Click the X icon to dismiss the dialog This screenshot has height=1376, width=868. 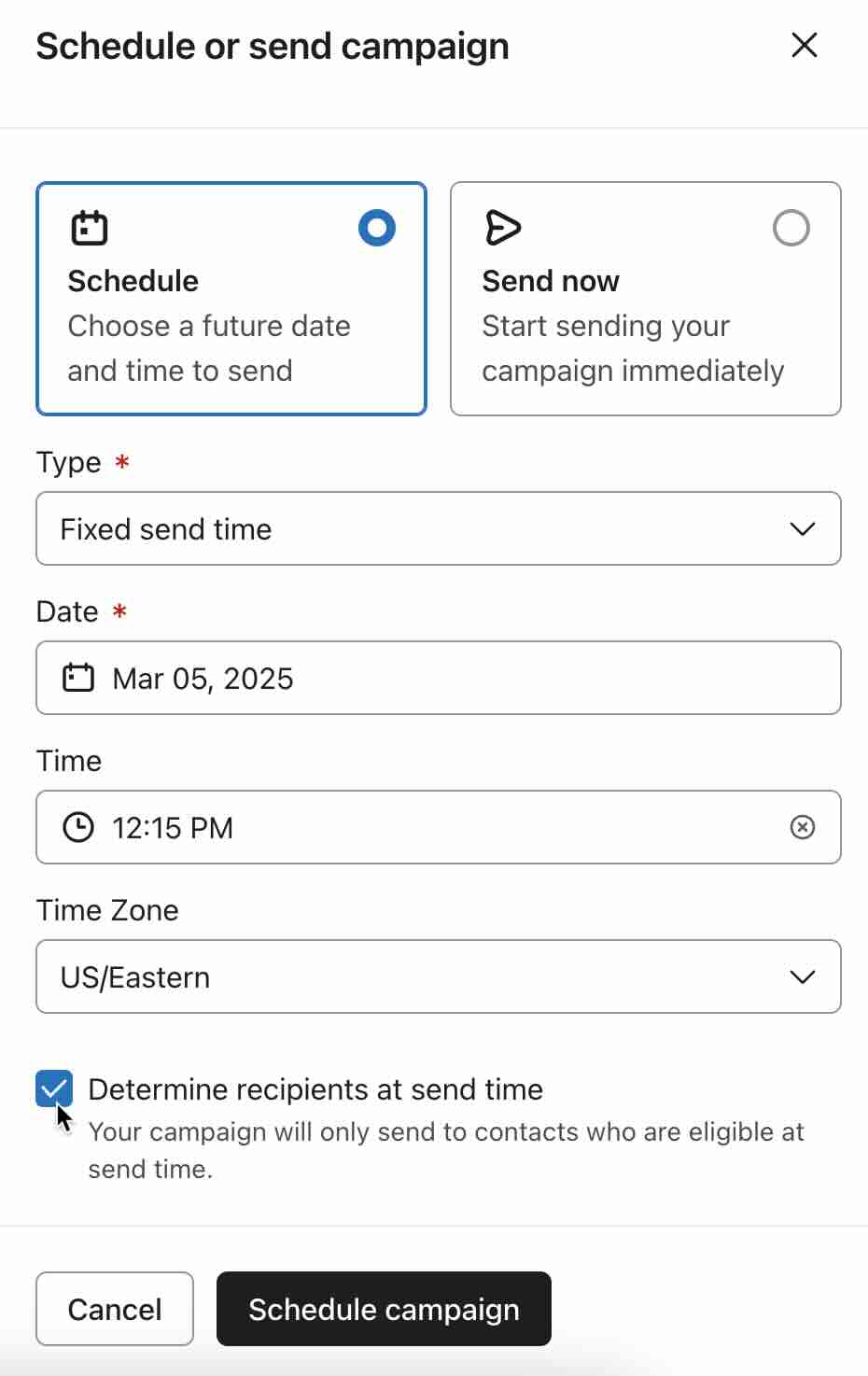(804, 44)
